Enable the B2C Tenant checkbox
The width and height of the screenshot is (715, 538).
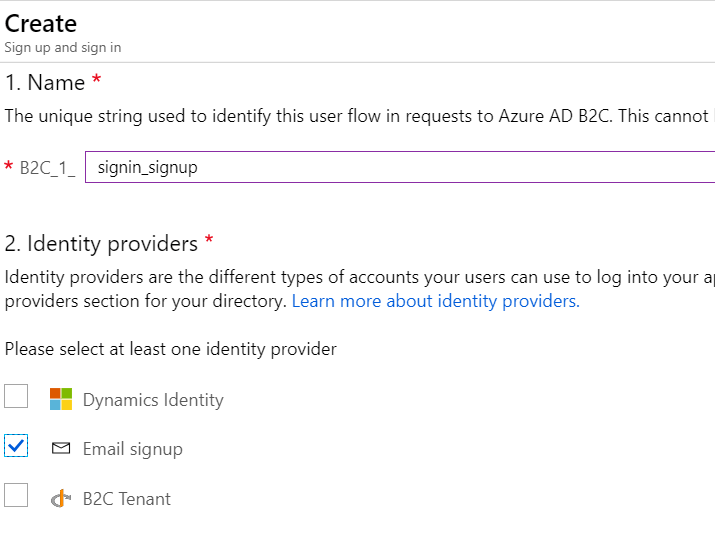point(16,496)
